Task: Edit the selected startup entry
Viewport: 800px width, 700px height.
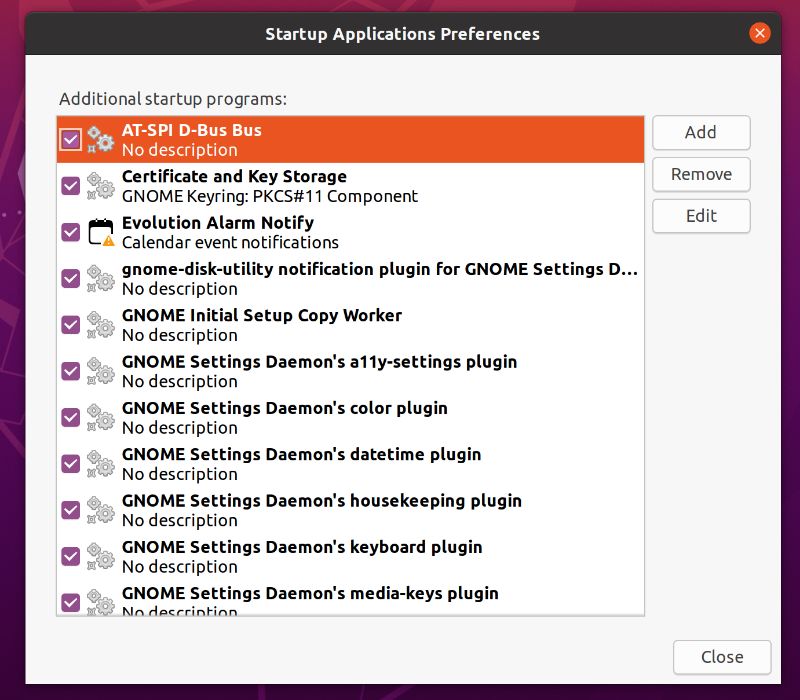Action: click(701, 216)
